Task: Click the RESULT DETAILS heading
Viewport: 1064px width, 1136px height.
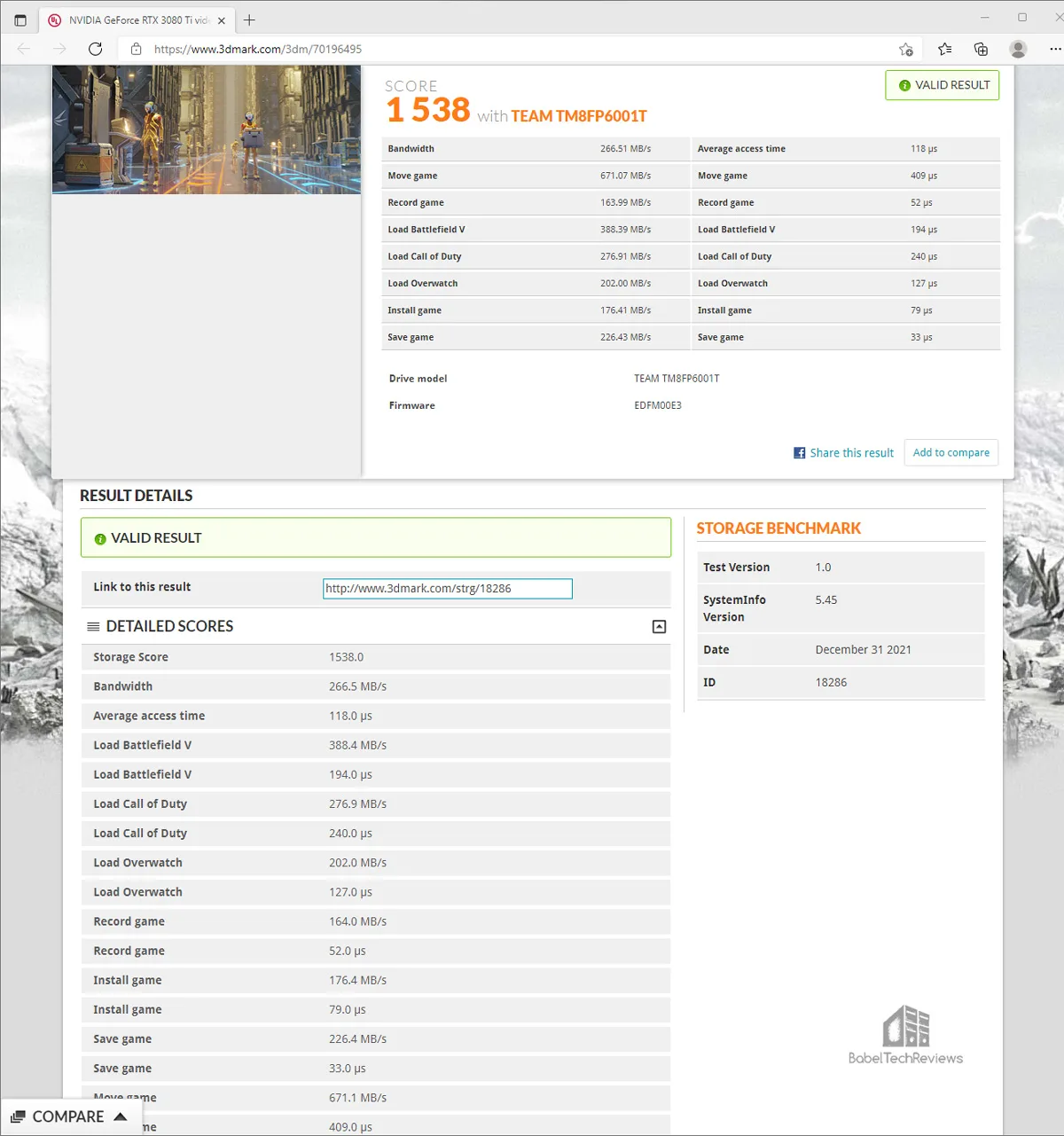Action: [136, 496]
